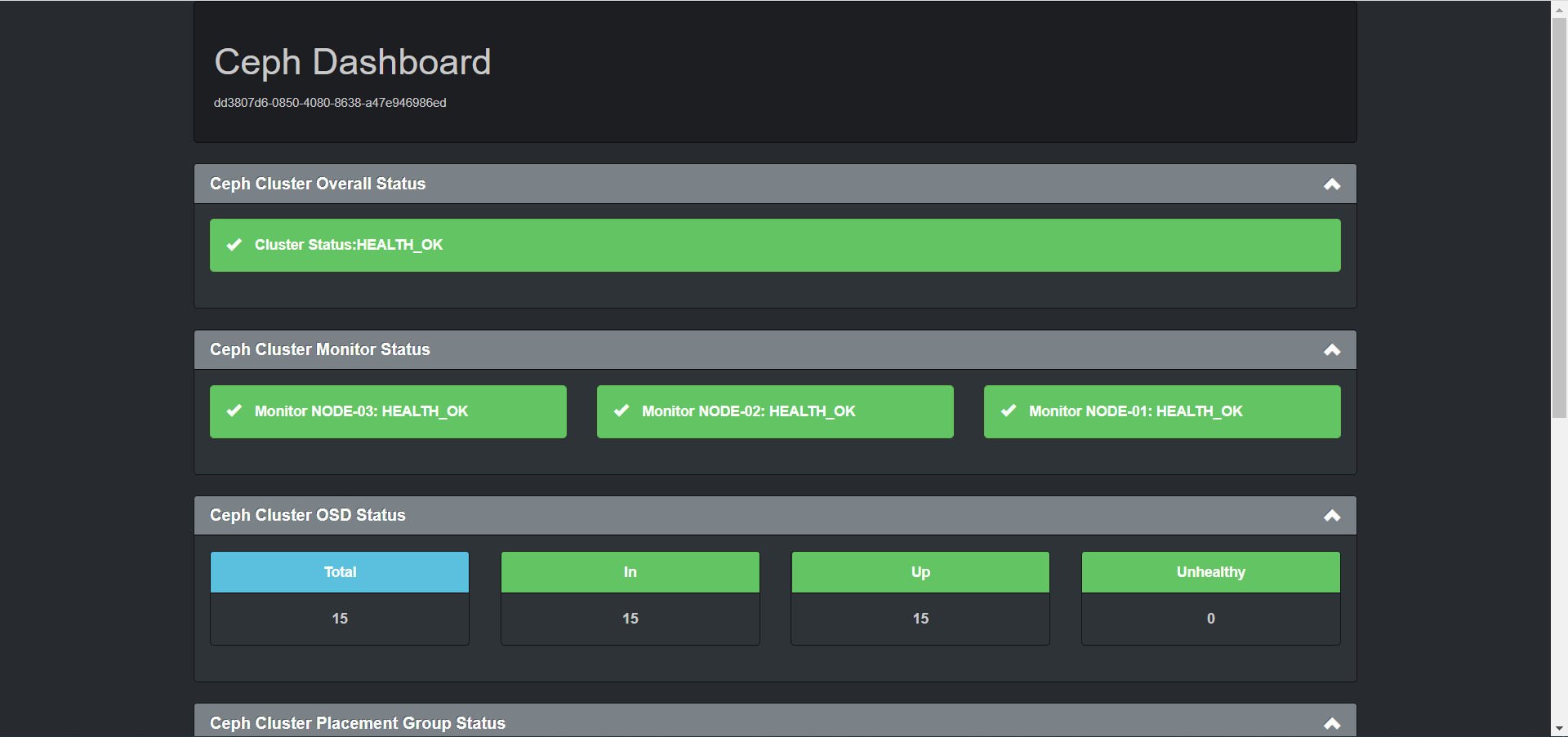Open the Monitor NODE-02 HEALTH_OK status box
The height and width of the screenshot is (737, 1568).
coord(775,411)
